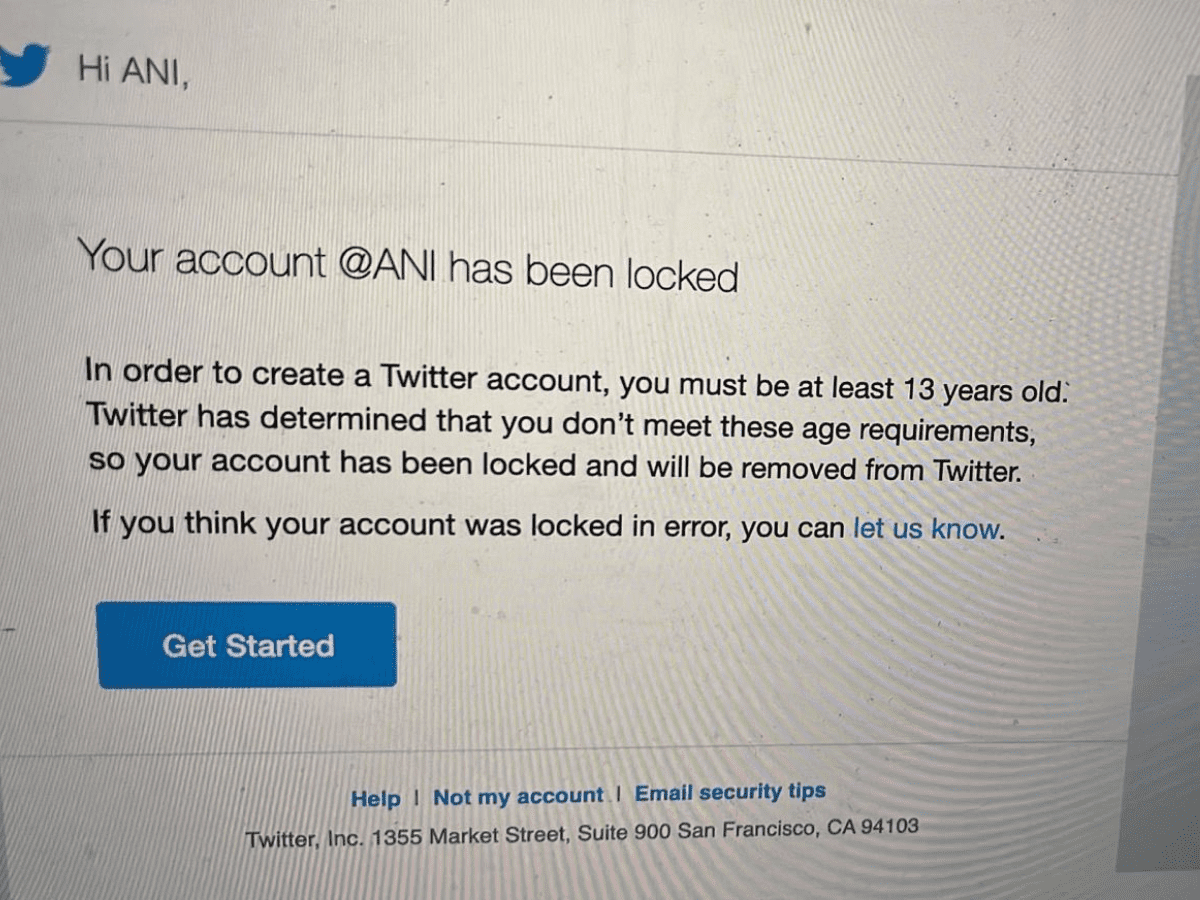Viewport: 1200px width, 900px height.
Task: Click the "Twitter, Inc." footer text
Action: 304,839
